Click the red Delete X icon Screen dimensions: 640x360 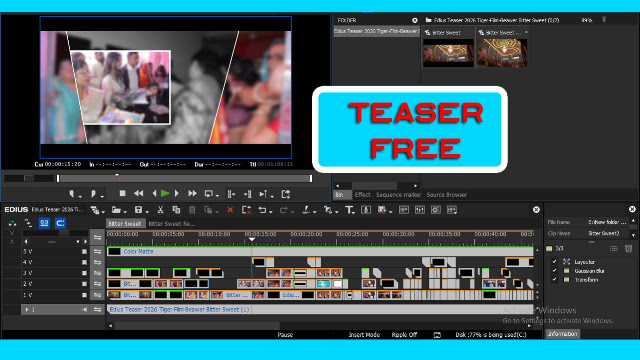(230, 210)
